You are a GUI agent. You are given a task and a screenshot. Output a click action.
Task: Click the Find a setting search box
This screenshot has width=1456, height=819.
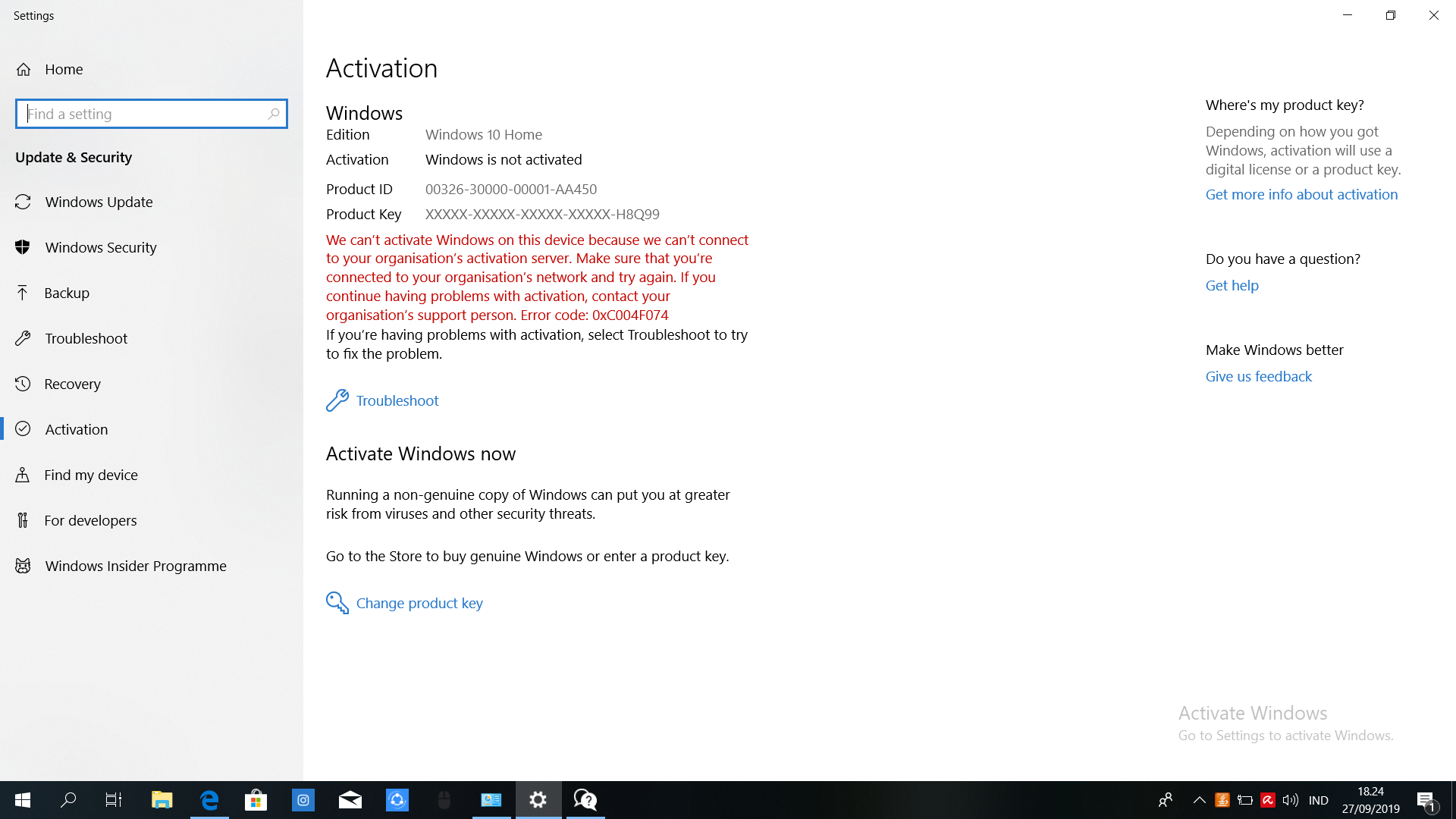[151, 114]
